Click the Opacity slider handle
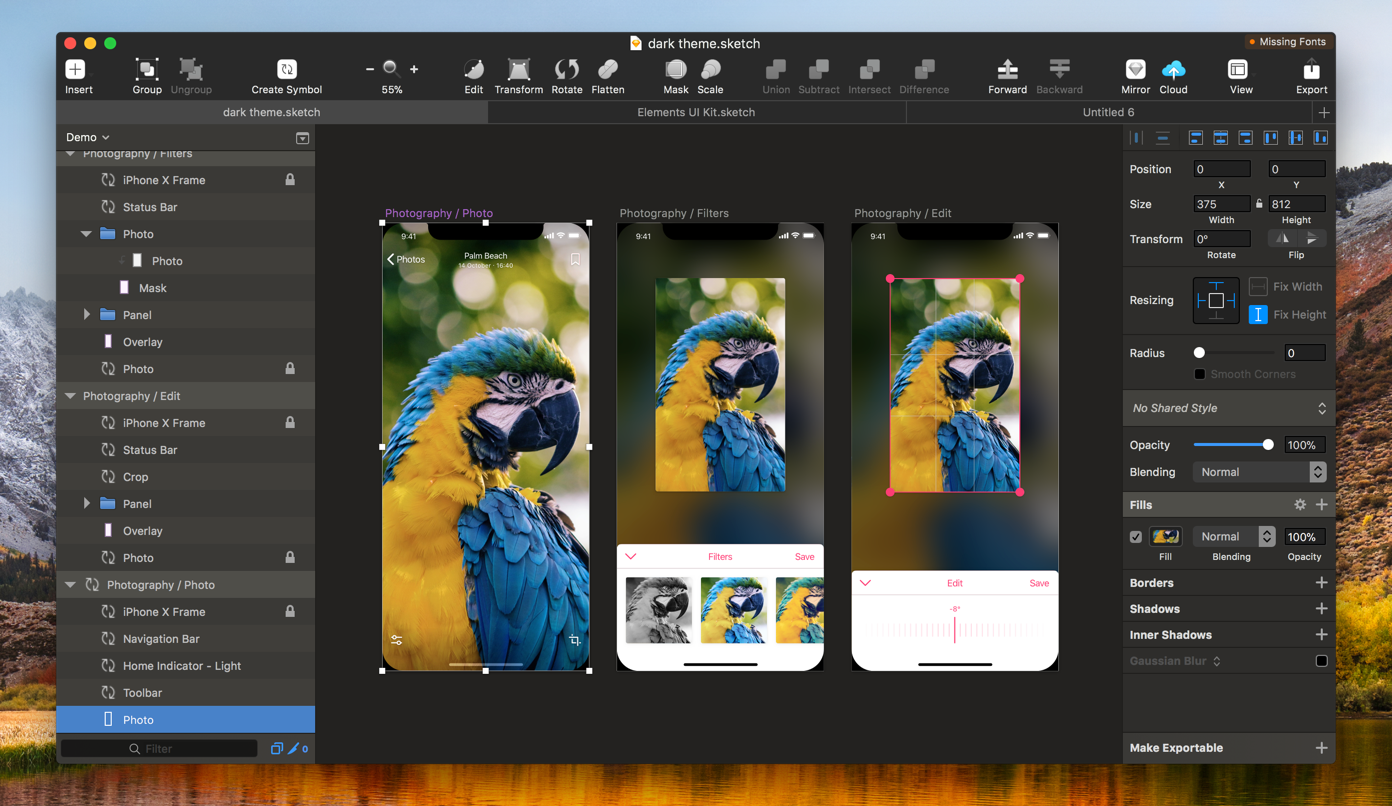 (1268, 445)
